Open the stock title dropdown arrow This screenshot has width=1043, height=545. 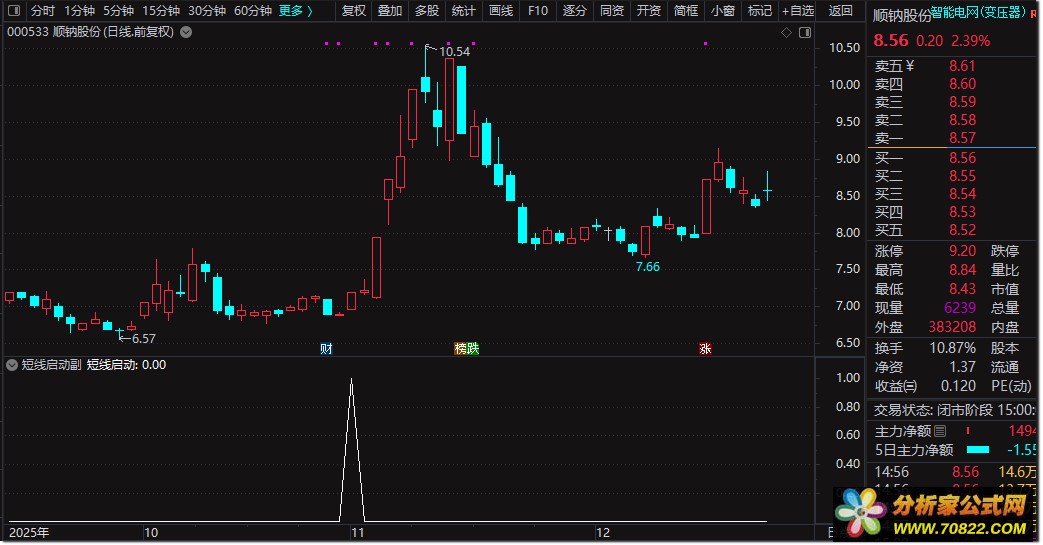coord(186,32)
